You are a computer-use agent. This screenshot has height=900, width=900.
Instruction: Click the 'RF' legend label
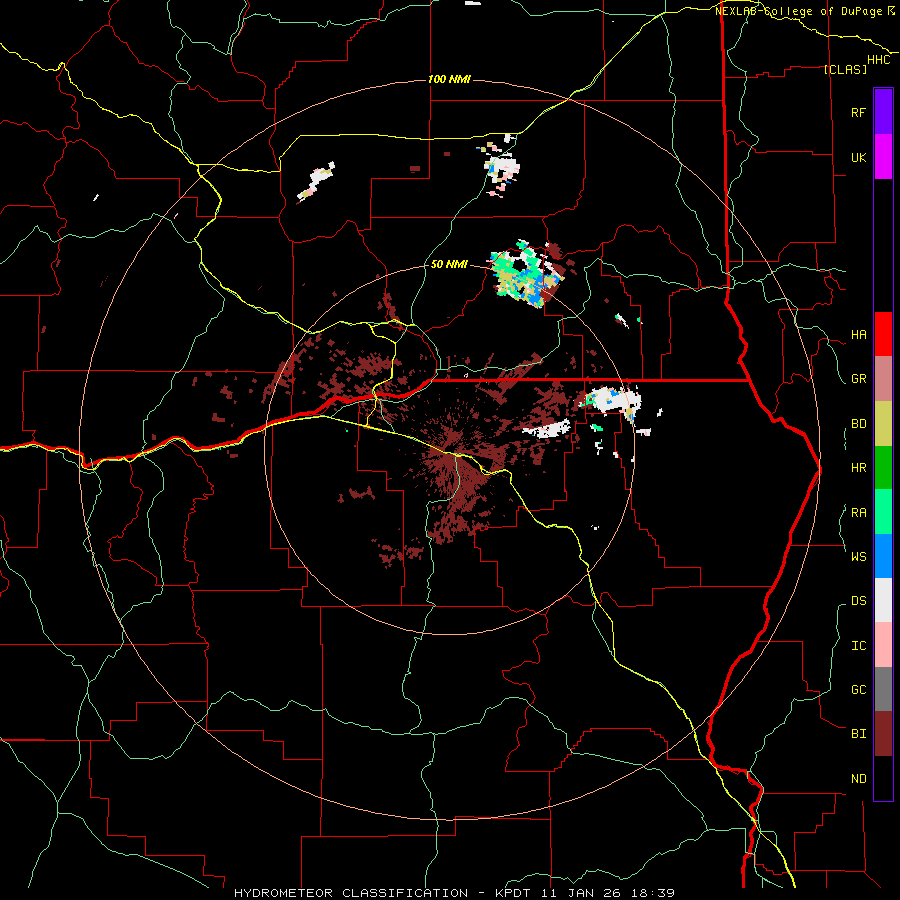pos(858,112)
